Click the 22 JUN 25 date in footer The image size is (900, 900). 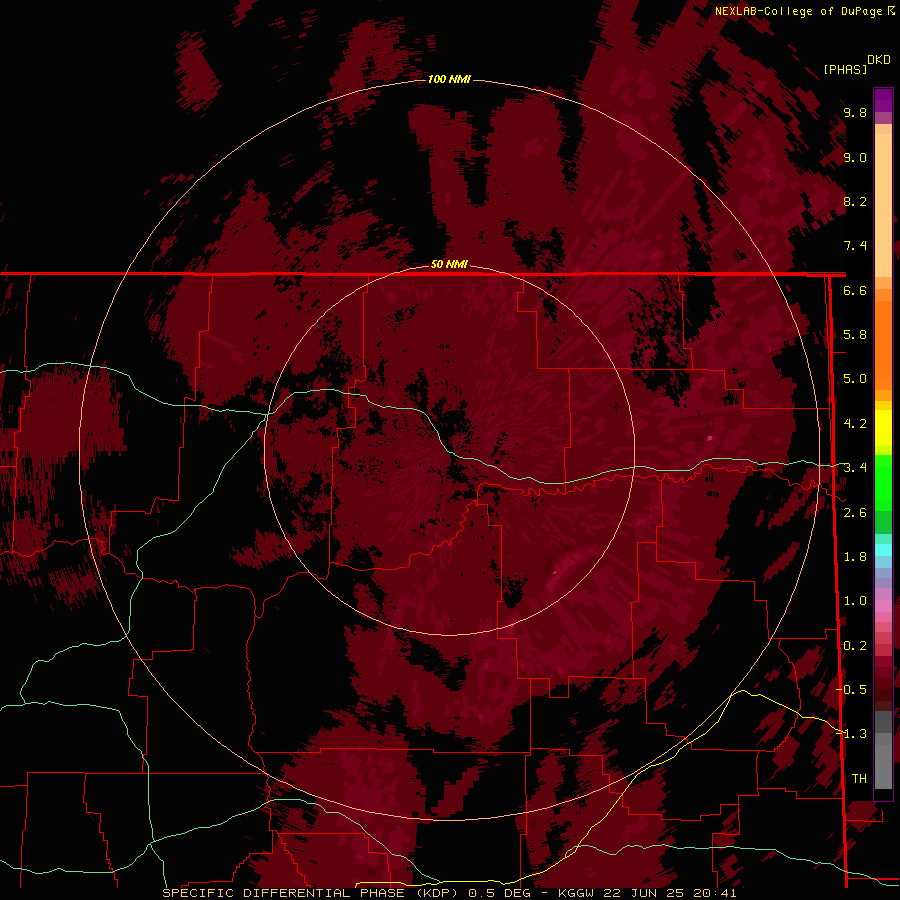(x=646, y=893)
